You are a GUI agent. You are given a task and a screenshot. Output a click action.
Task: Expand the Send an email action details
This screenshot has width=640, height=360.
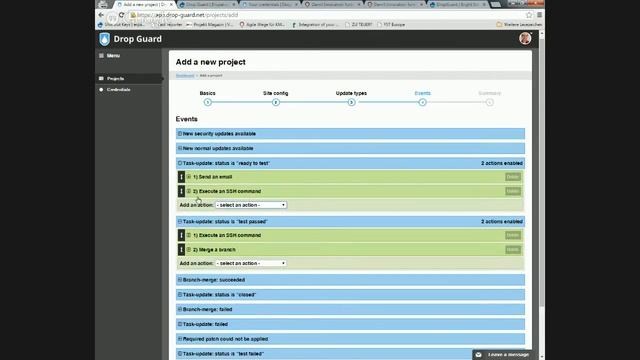click(x=189, y=177)
